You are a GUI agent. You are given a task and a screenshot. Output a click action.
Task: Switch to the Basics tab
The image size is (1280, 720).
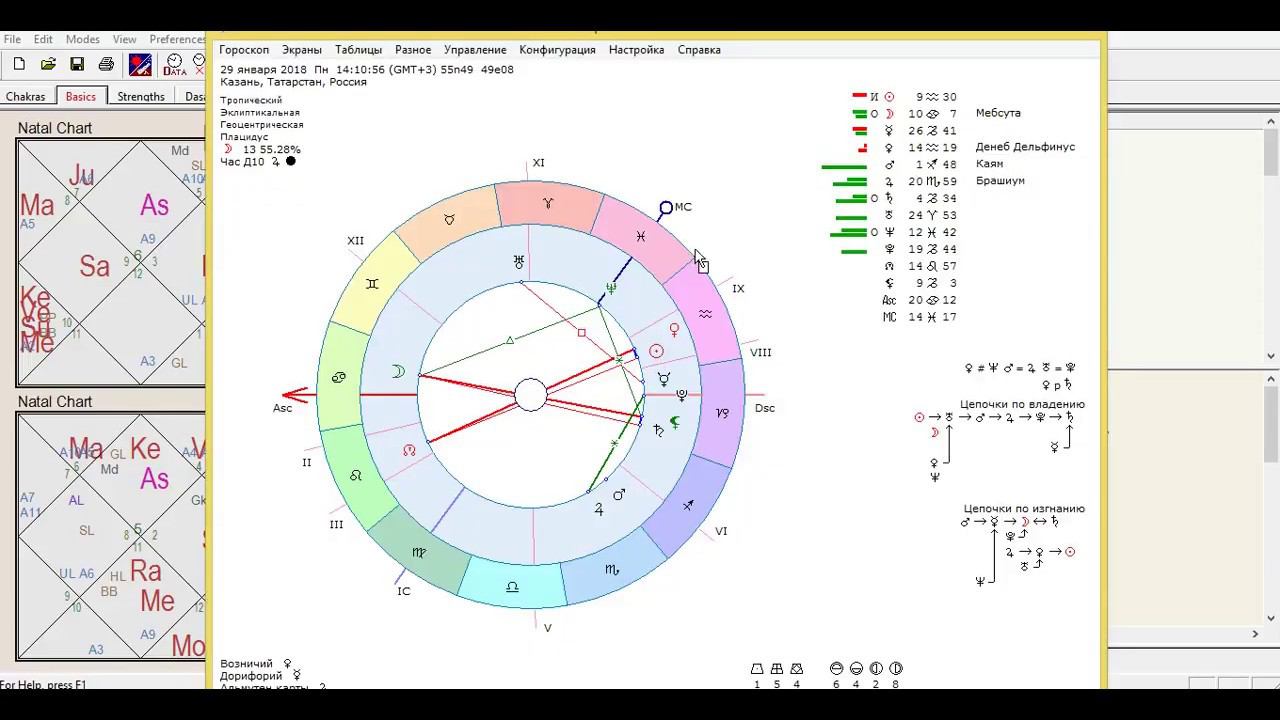pos(81,96)
